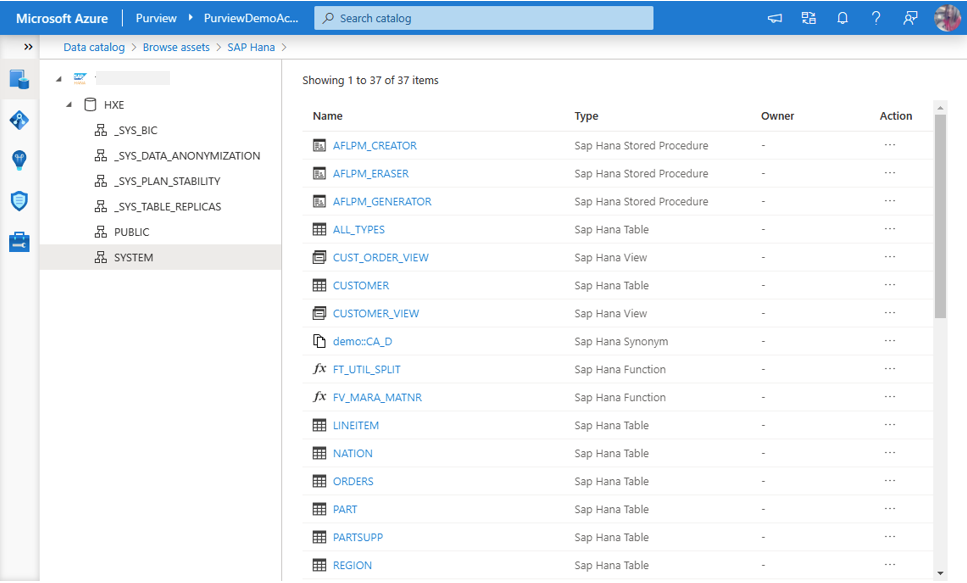Image resolution: width=967 pixels, height=583 pixels.
Task: Select the _SYS_DATA_ANONYMIZATION schema
Action: [187, 156]
